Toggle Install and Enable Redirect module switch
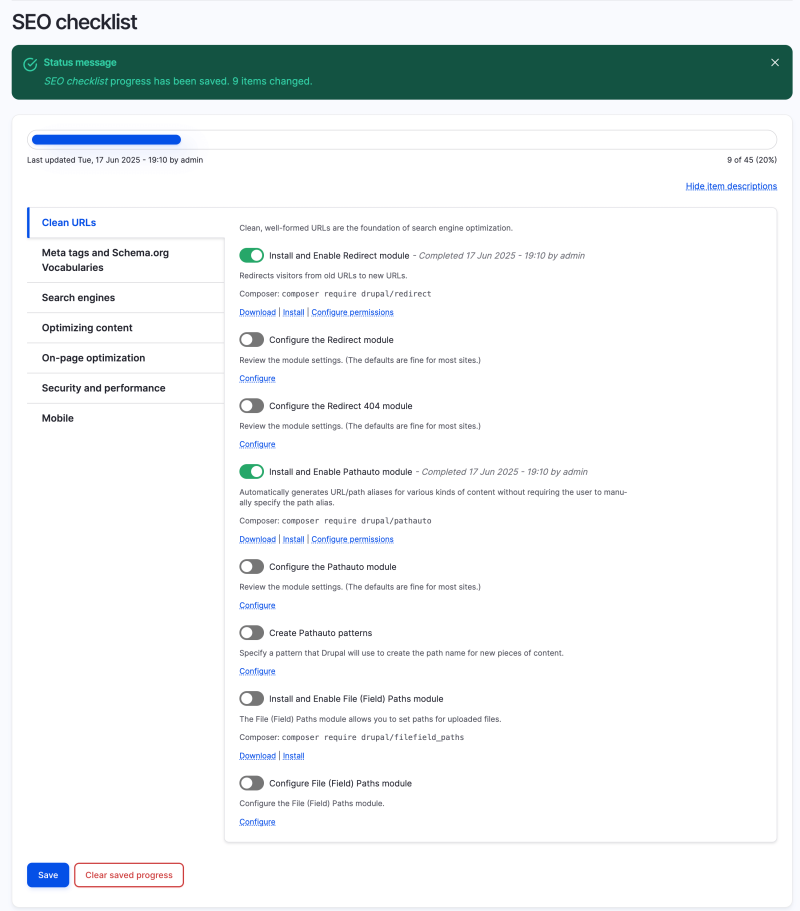The width and height of the screenshot is (800, 911). pyautogui.click(x=252, y=256)
